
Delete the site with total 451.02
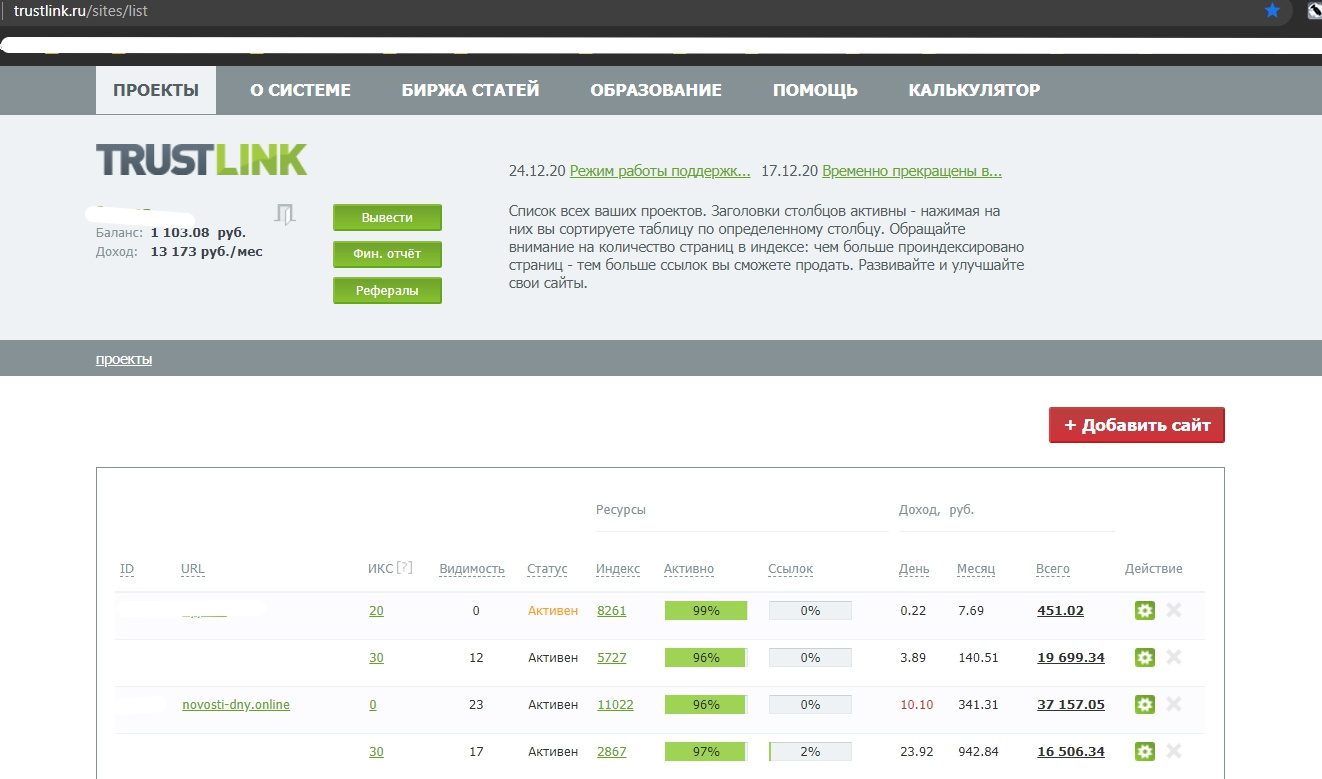1174,610
